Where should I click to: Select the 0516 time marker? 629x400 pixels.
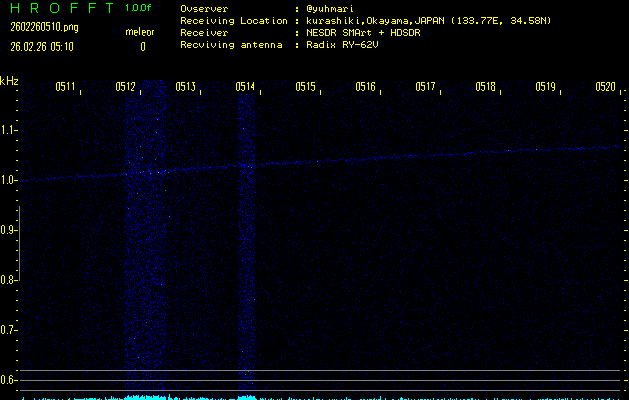coord(365,87)
